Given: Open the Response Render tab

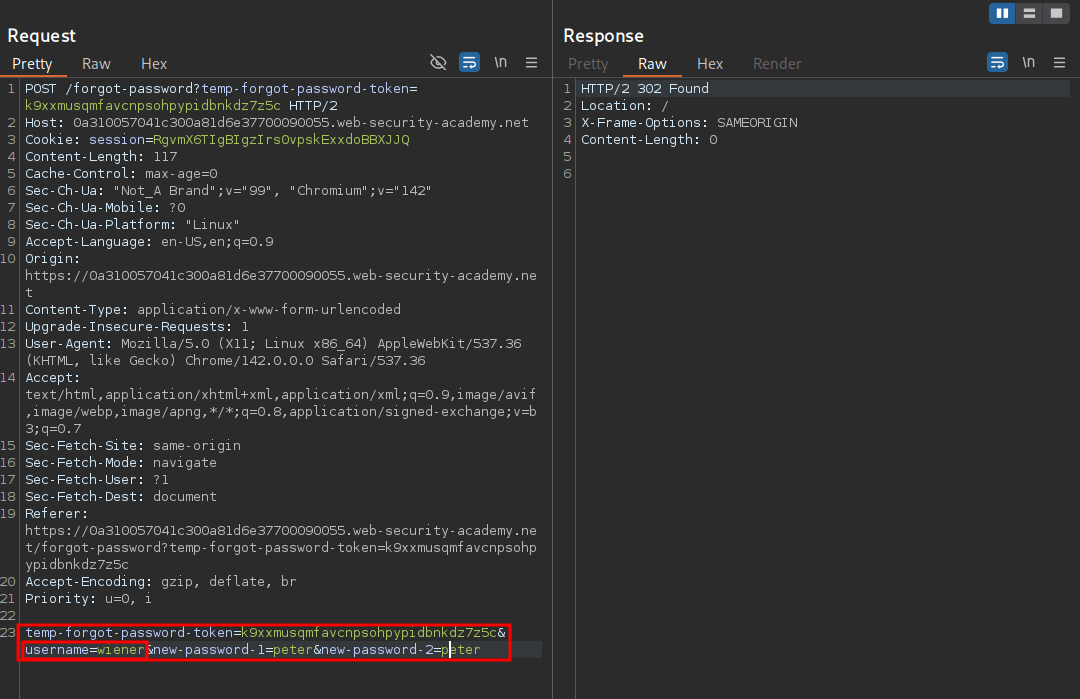Looking at the screenshot, I should (777, 63).
